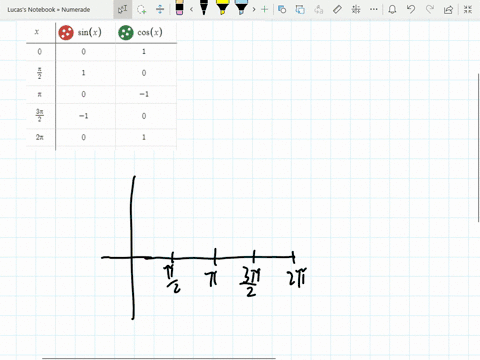Undo the last action

[x=411, y=9]
